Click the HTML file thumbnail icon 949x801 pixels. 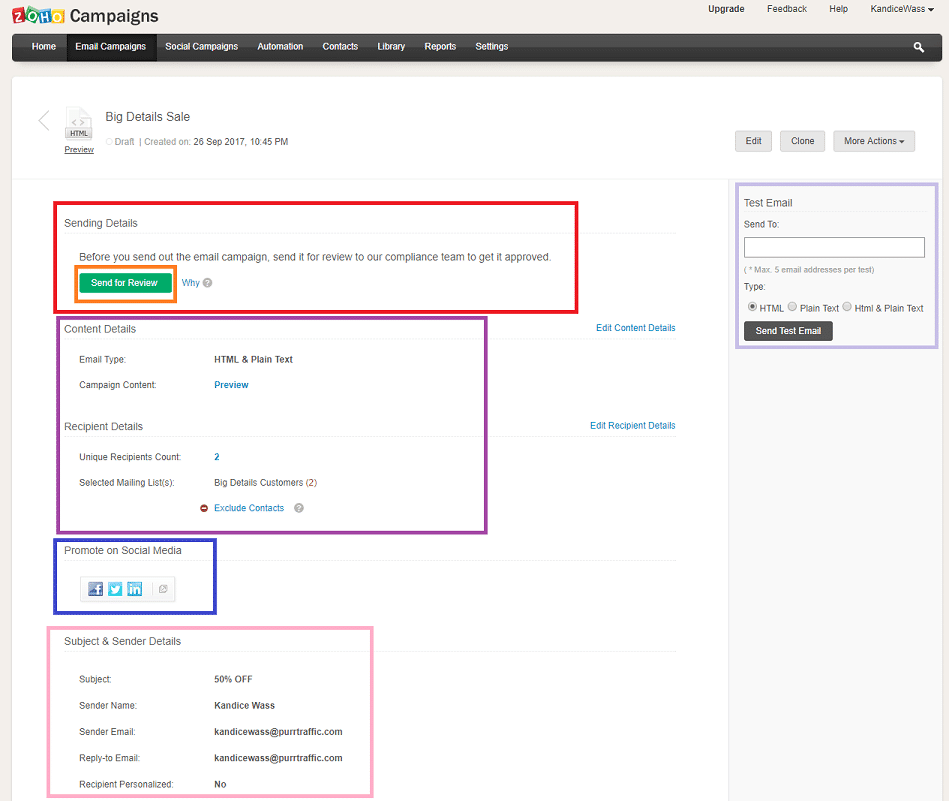(79, 124)
